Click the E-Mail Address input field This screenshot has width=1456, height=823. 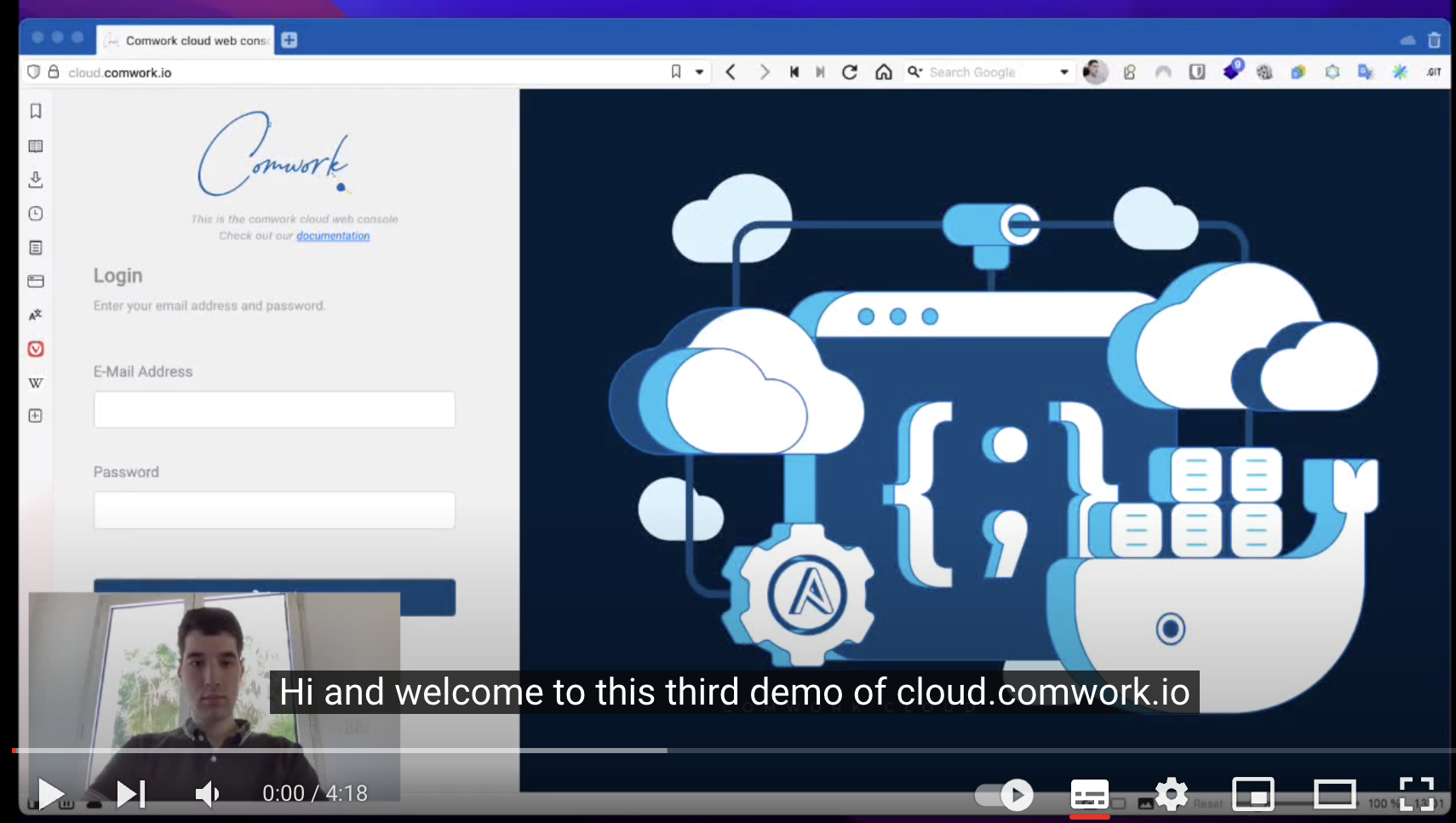pos(274,410)
